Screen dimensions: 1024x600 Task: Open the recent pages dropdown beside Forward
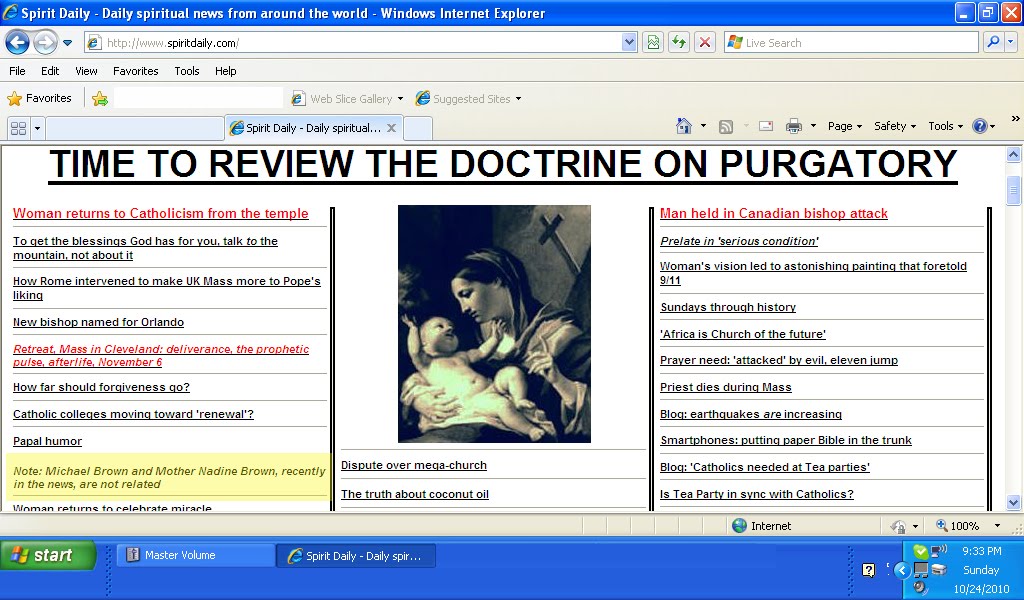tap(67, 43)
